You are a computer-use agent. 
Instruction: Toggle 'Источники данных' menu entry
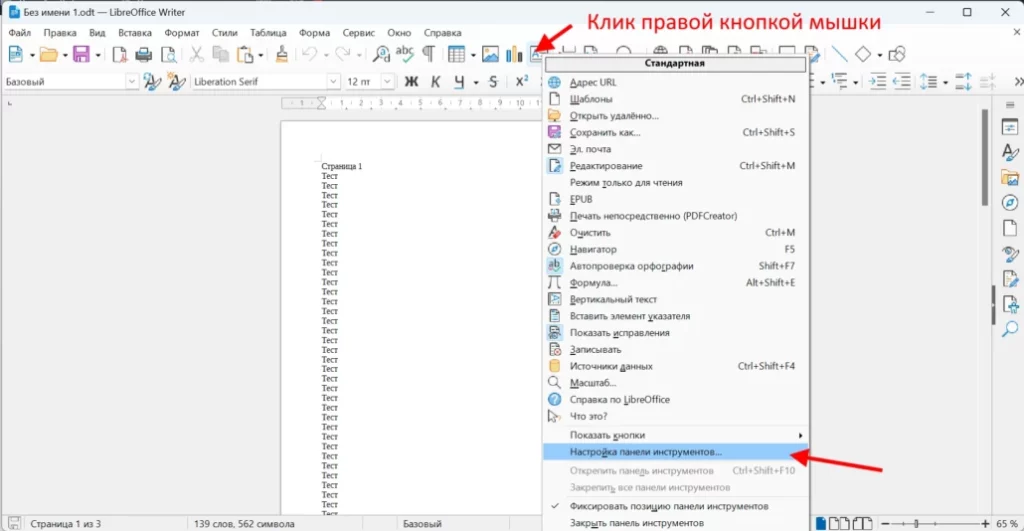point(676,366)
